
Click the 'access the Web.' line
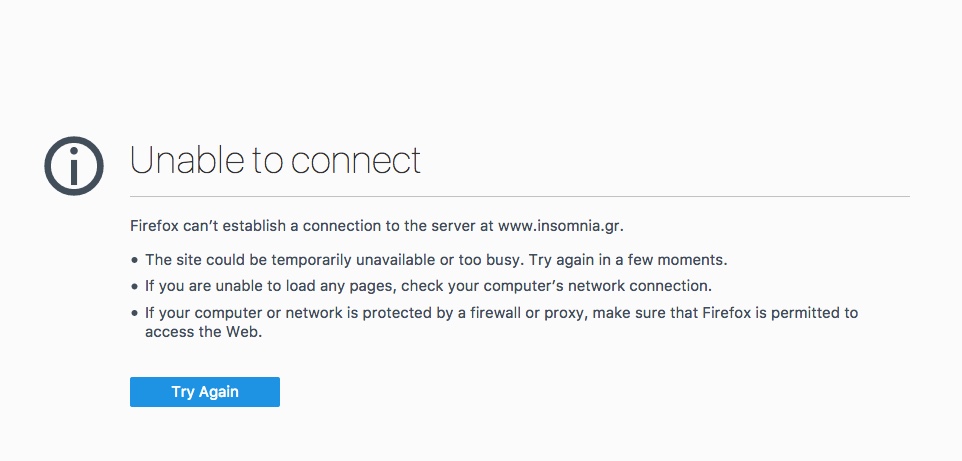click(204, 332)
